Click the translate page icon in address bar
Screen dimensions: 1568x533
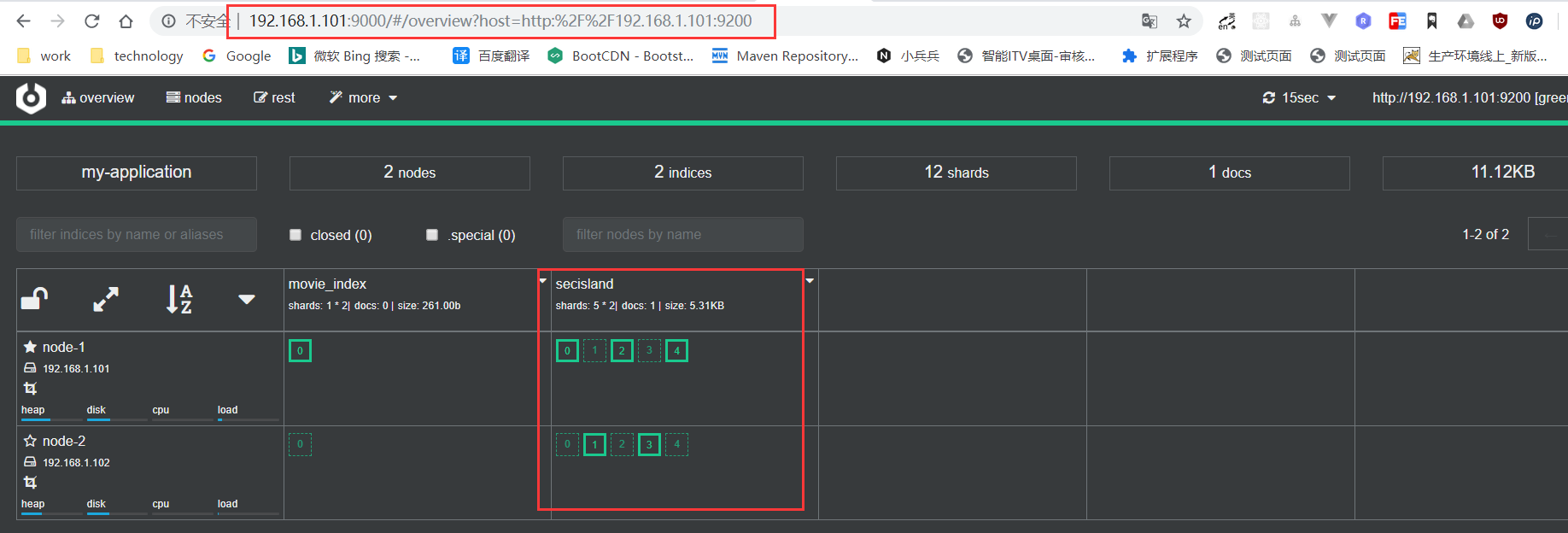pos(1150,21)
